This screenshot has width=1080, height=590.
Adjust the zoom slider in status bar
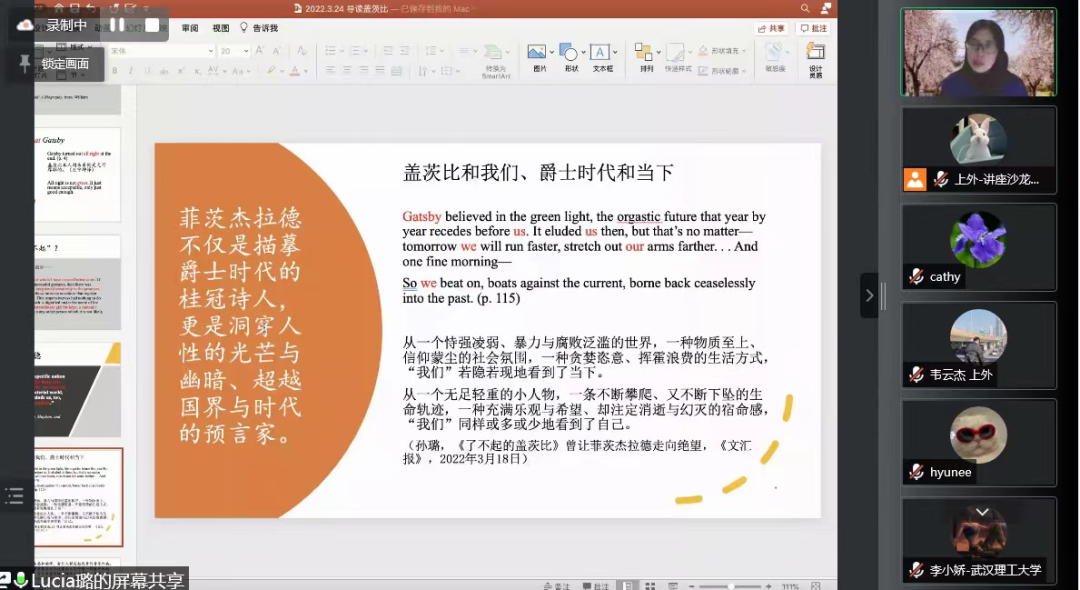coord(732,585)
